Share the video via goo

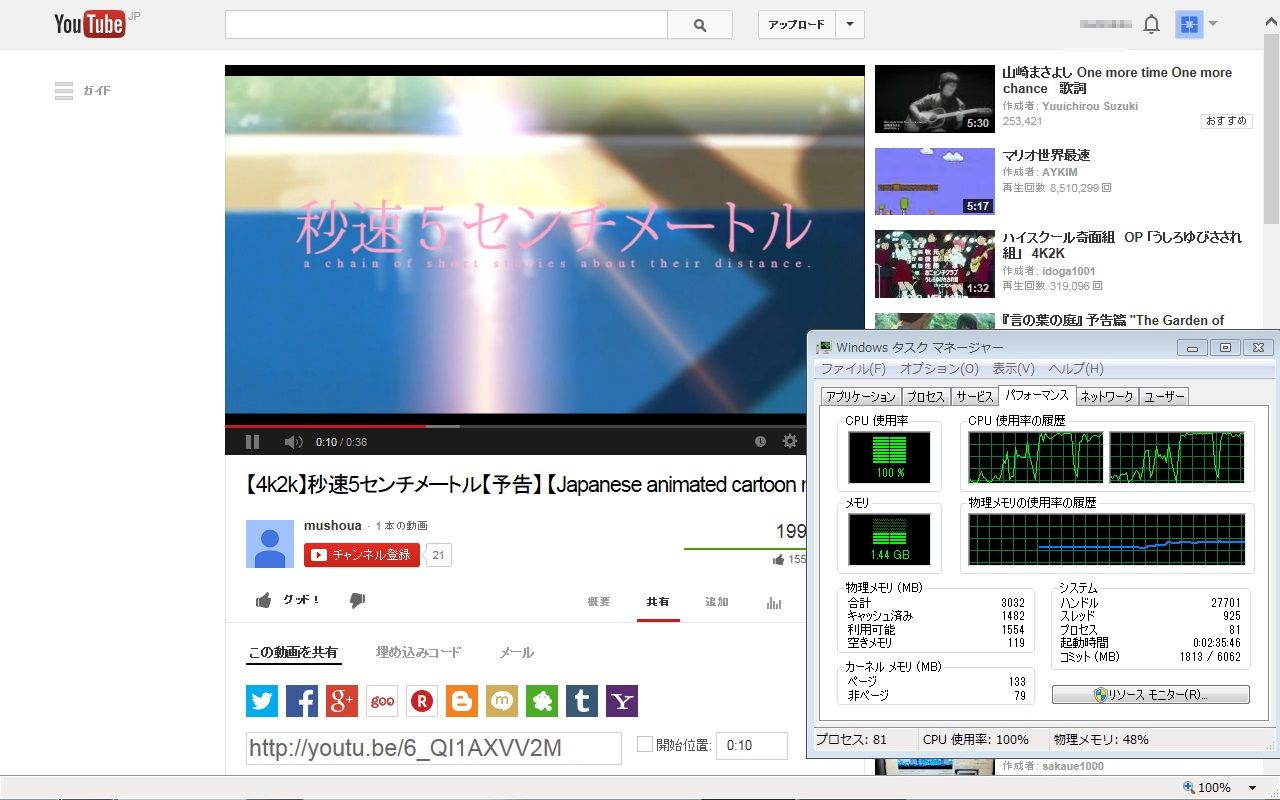point(382,701)
